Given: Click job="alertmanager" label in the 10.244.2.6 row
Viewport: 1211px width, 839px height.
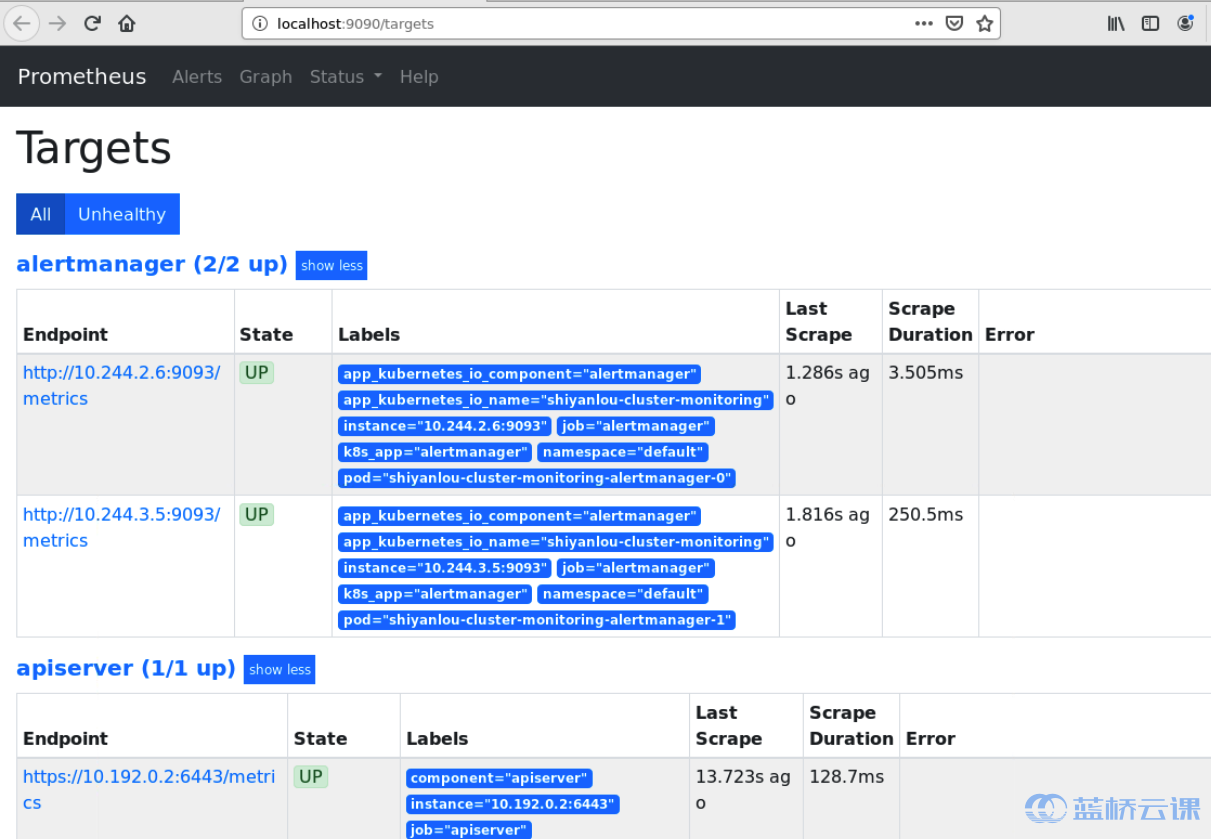Looking at the screenshot, I should click(x=635, y=426).
